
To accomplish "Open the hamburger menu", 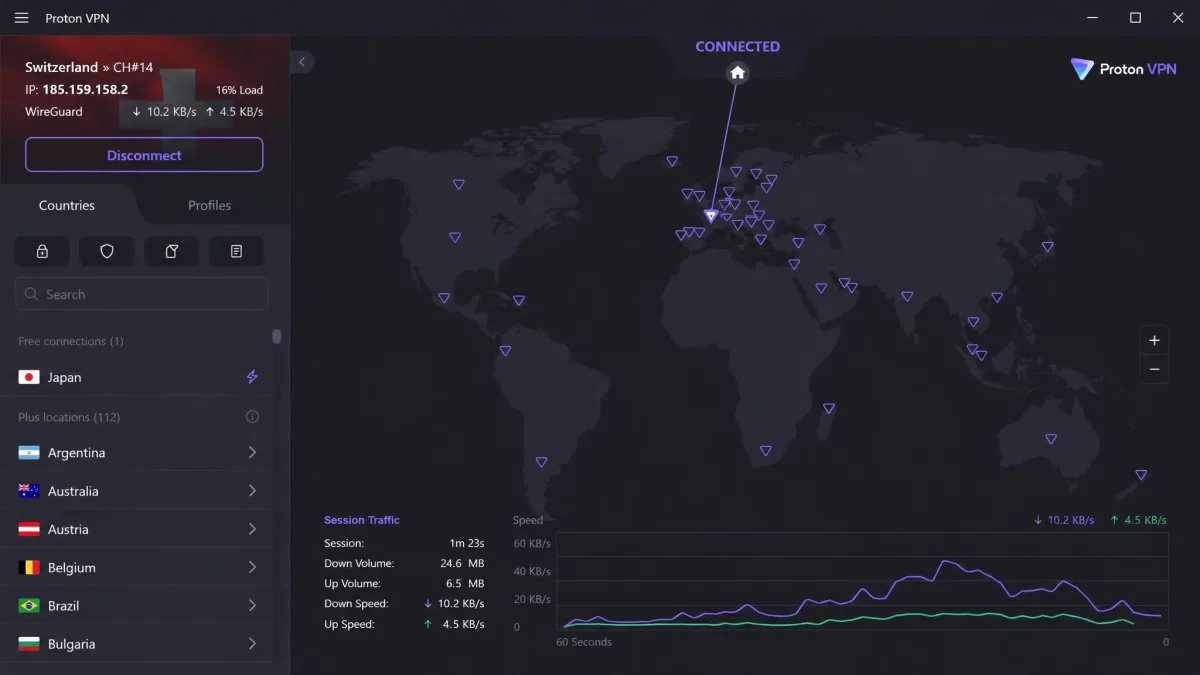I will (21, 18).
